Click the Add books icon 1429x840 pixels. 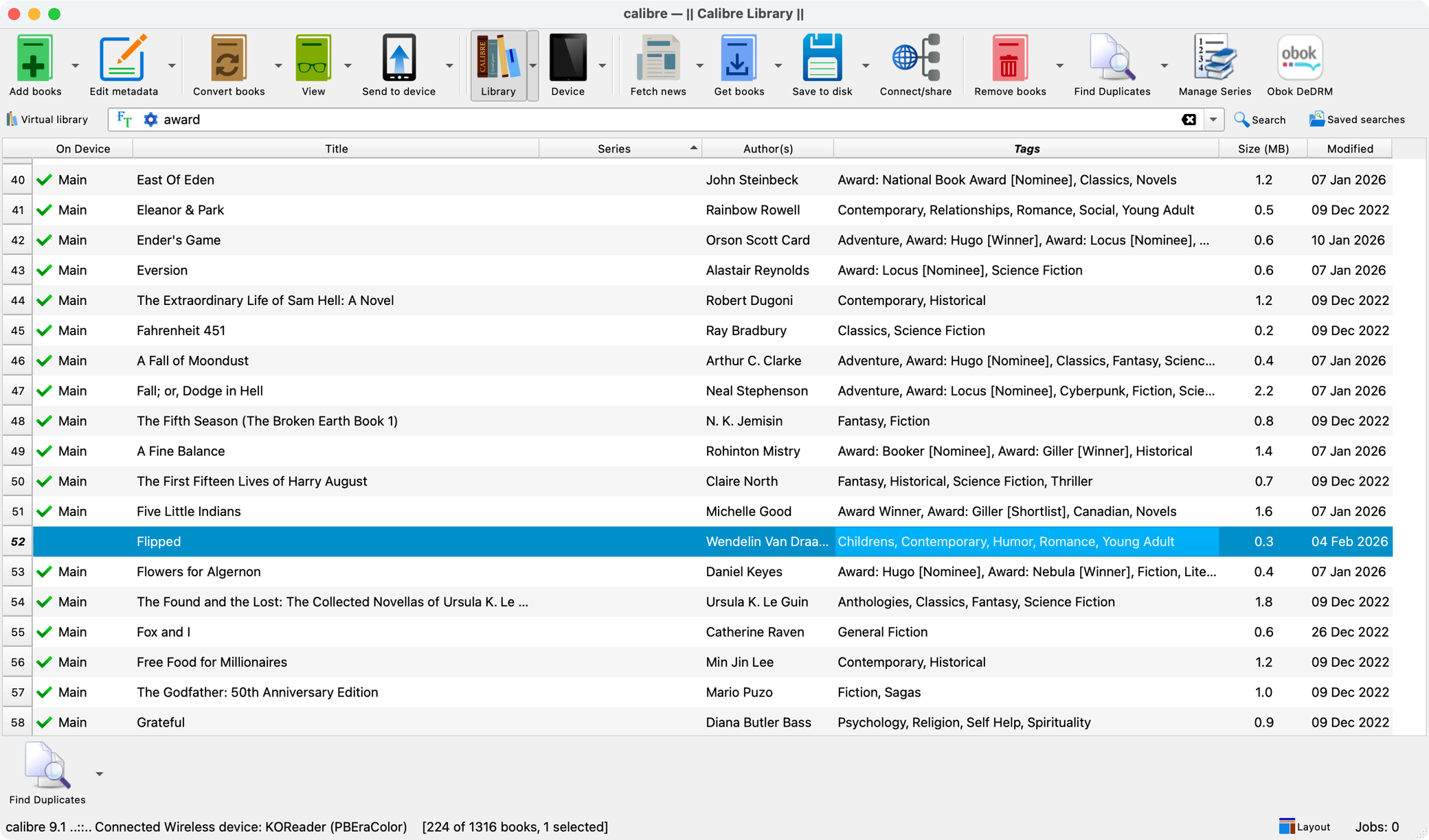[34, 59]
